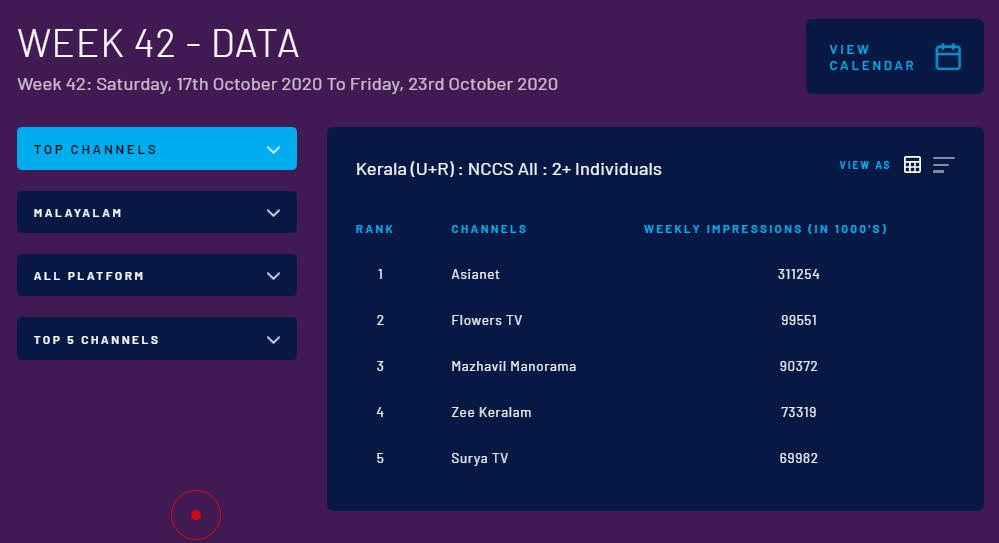Click the Channels column header
This screenshot has height=543, width=999.
pyautogui.click(x=488, y=229)
